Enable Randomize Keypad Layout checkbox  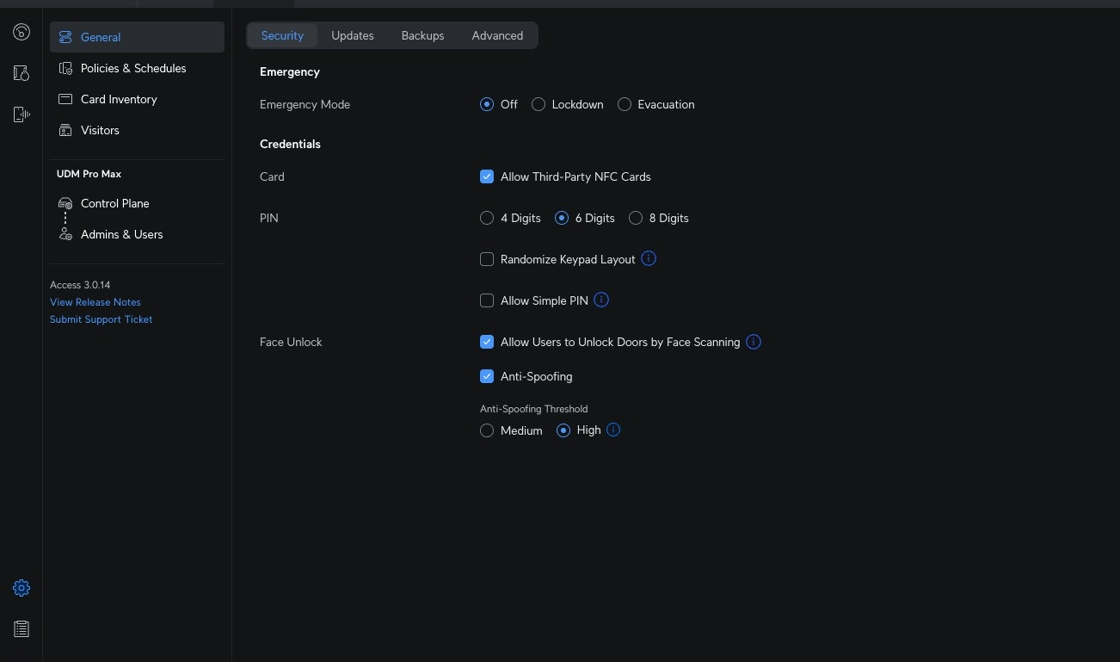click(x=487, y=259)
